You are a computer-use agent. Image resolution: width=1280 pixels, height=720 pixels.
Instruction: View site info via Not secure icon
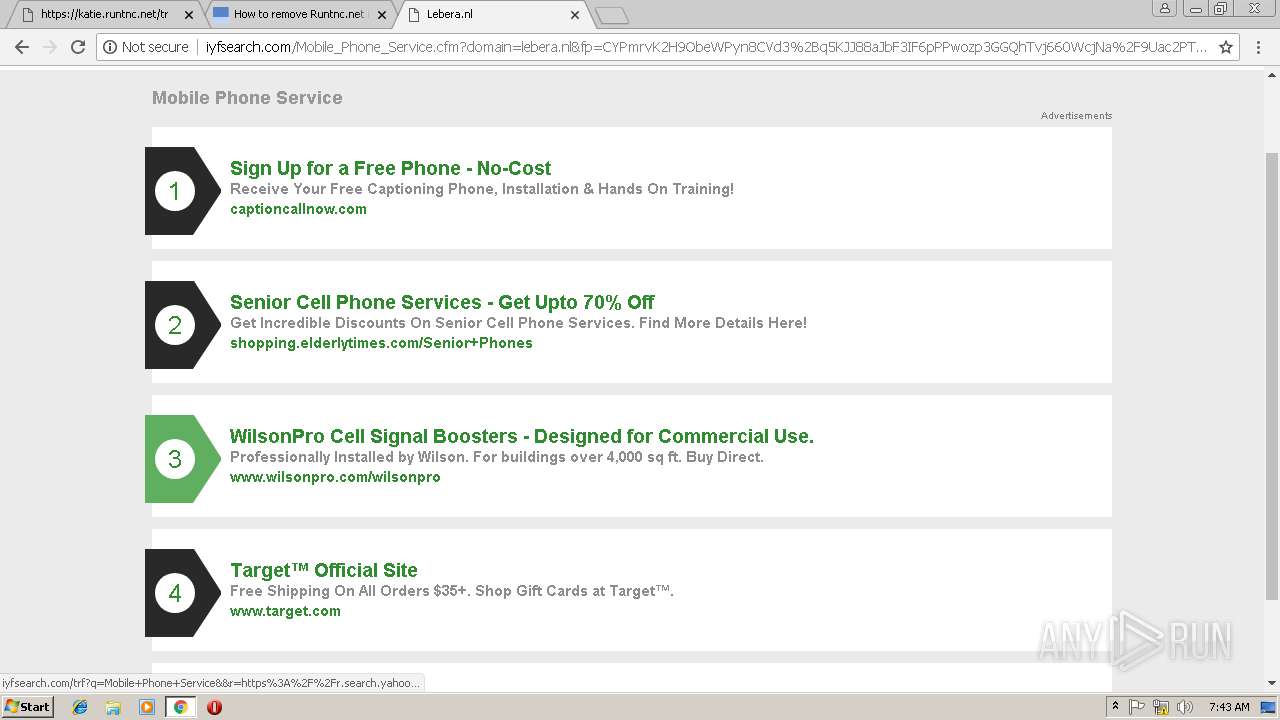coord(146,47)
